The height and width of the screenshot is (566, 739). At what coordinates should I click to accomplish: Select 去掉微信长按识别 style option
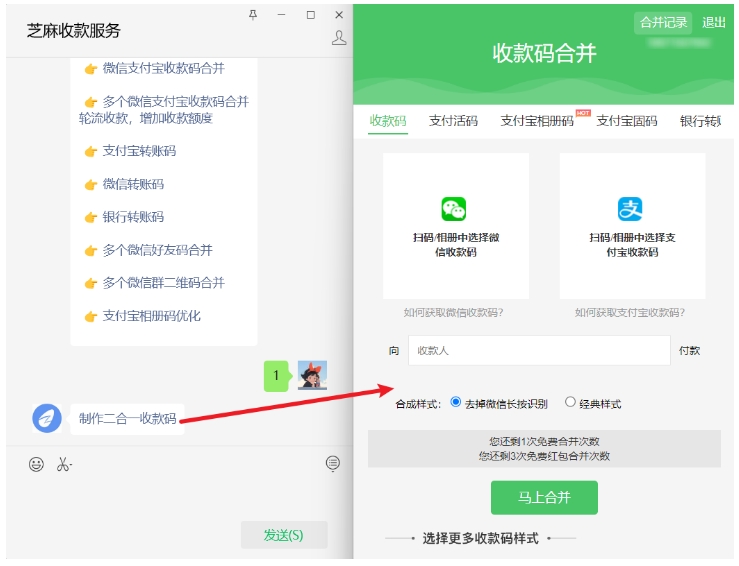coord(456,402)
